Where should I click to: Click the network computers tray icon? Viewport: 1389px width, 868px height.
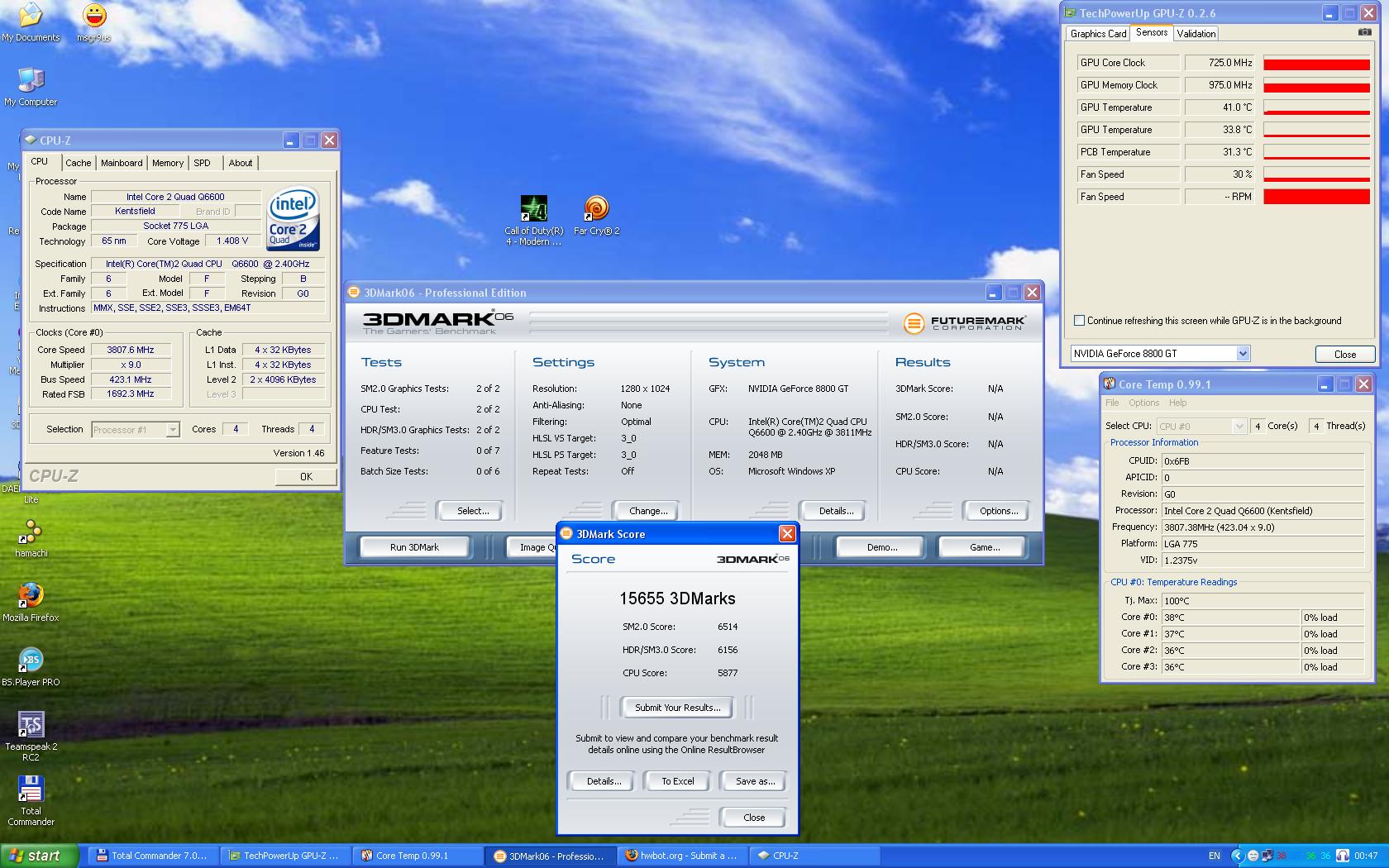click(1267, 856)
